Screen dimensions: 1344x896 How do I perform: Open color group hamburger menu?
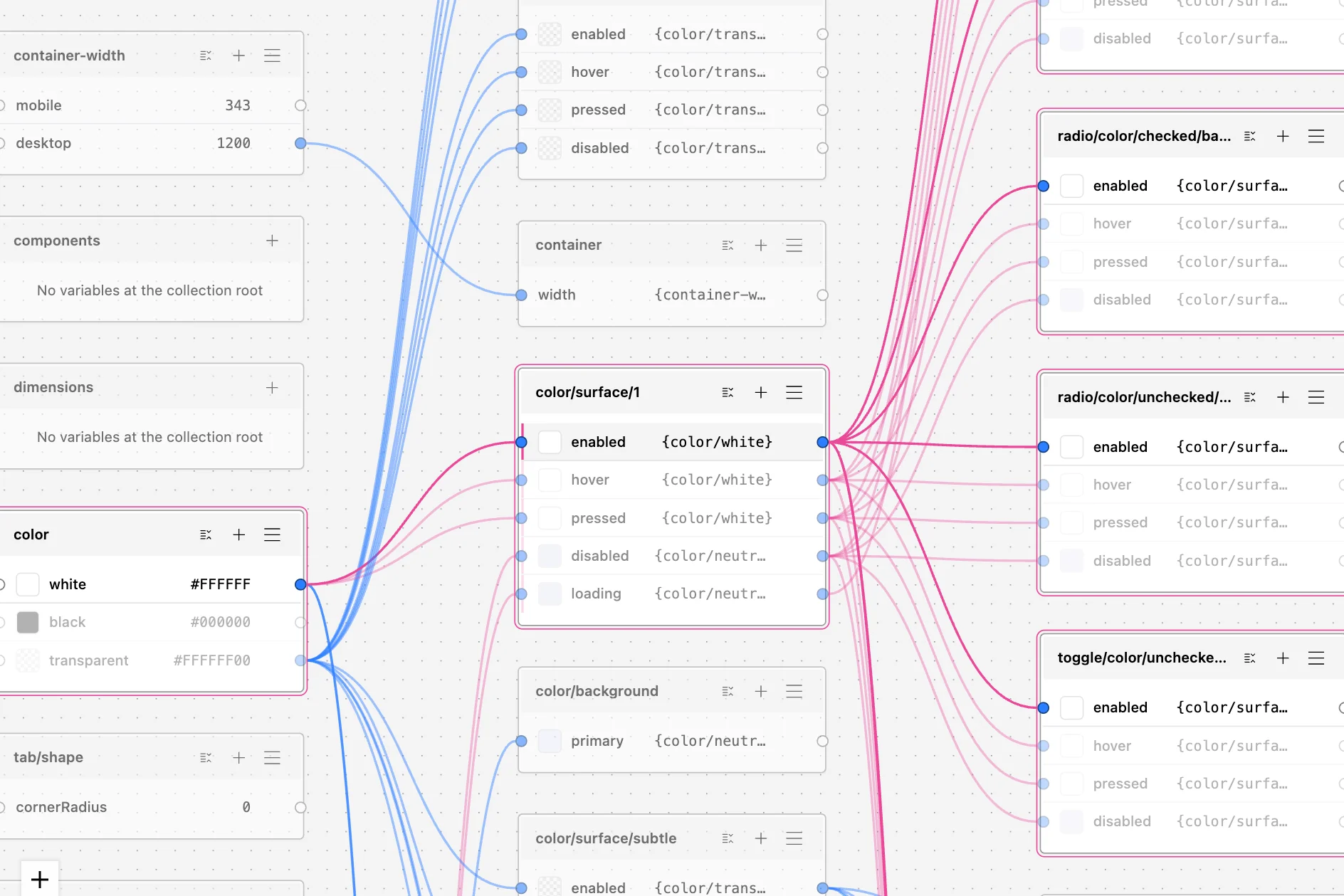tap(272, 534)
